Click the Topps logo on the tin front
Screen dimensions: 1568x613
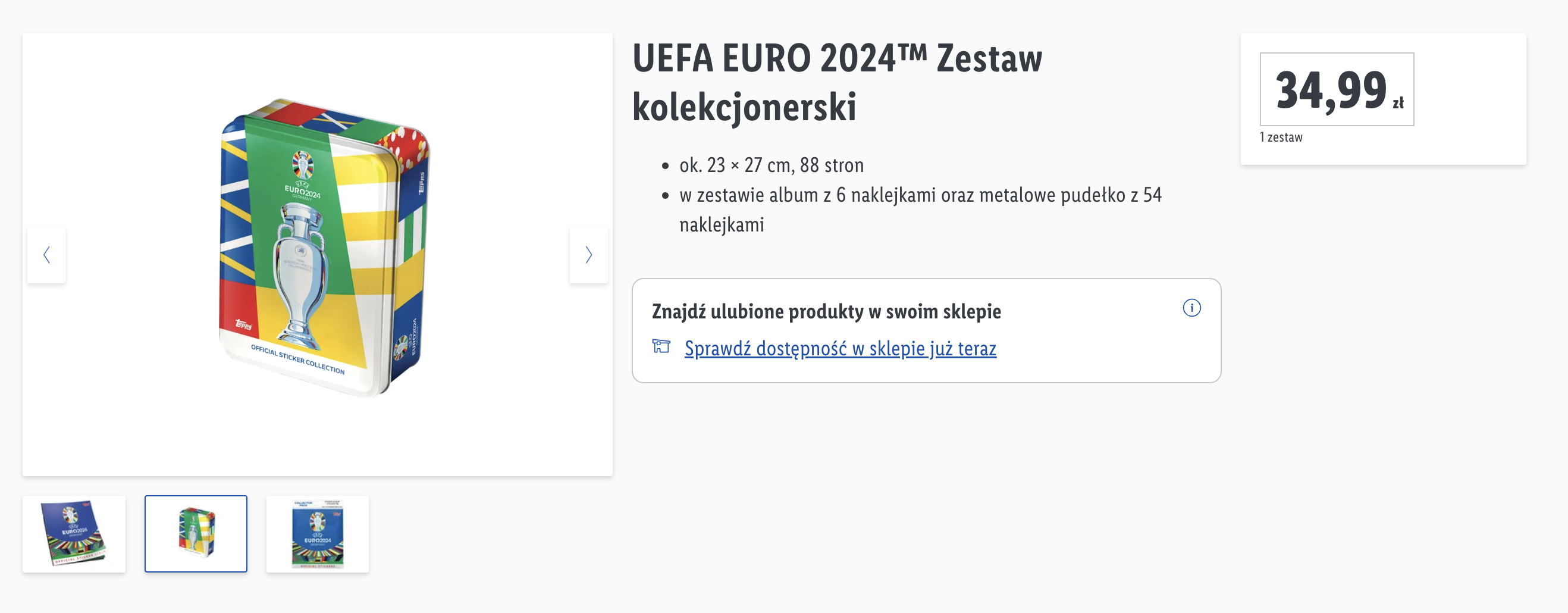point(244,324)
